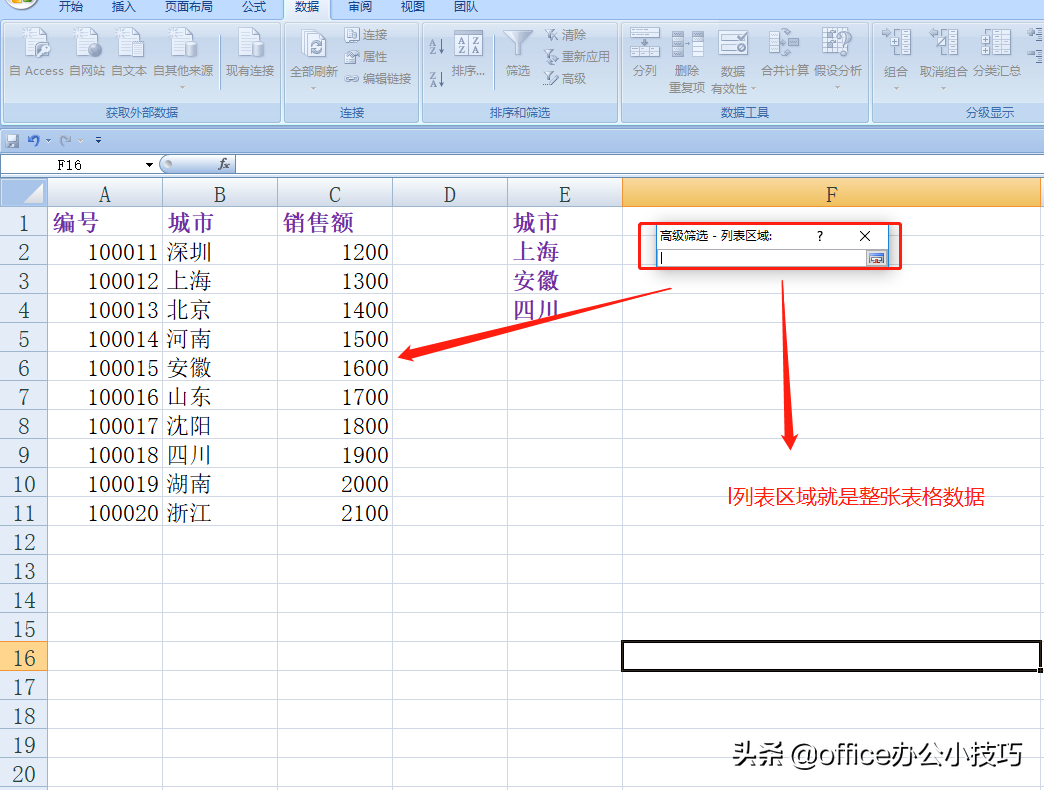The height and width of the screenshot is (790, 1044).
Task: Select row 6 header
Action: coord(24,368)
